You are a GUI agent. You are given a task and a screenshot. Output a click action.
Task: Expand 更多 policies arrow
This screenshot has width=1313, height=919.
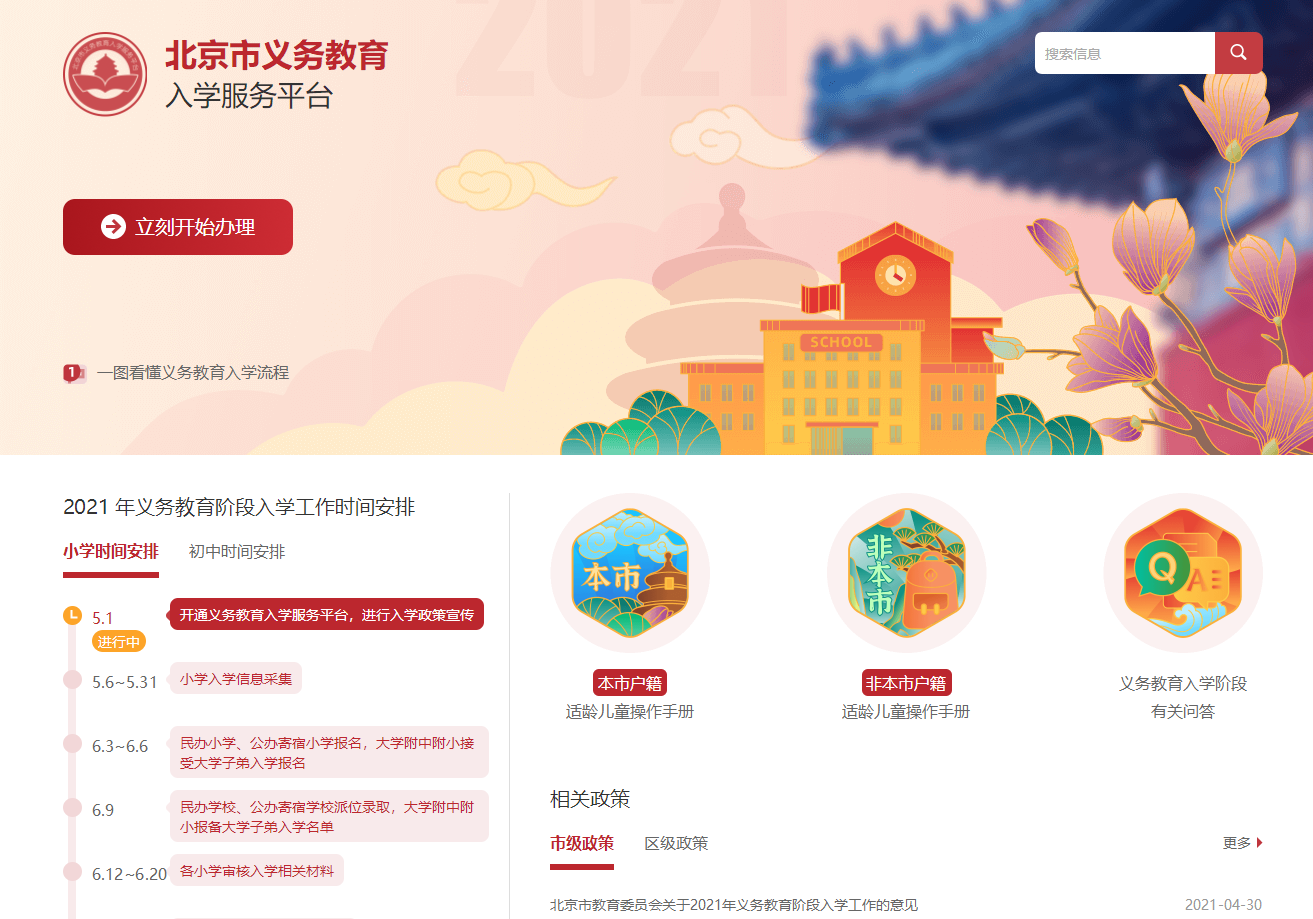[x=1260, y=843]
